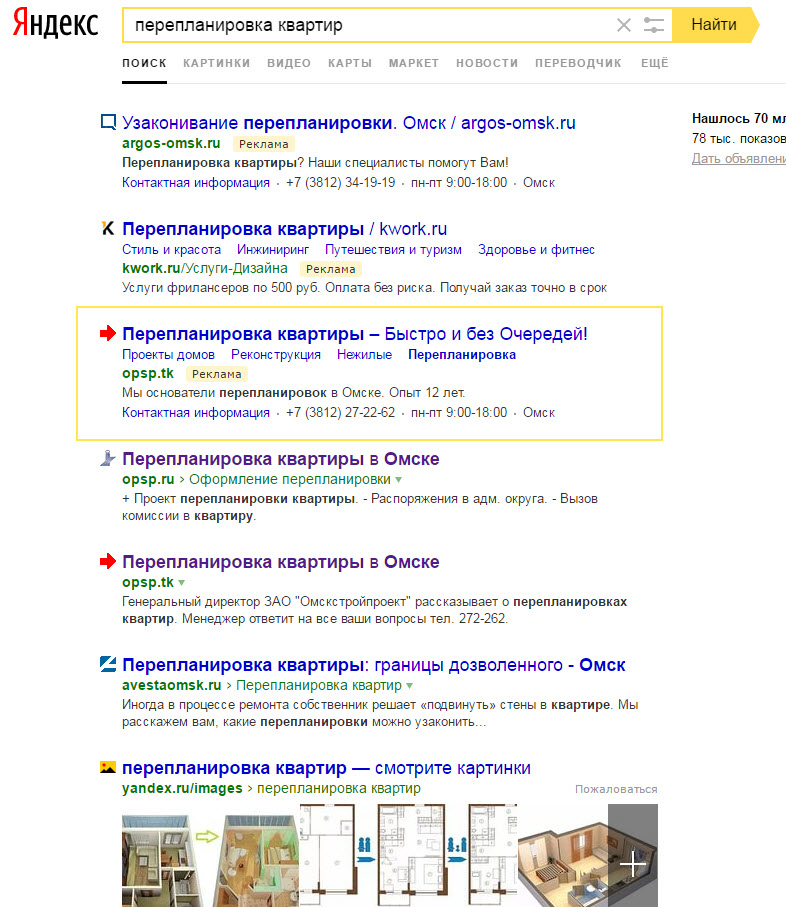This screenshot has height=907, width=786.
Task: Click the opsp.ru favicon icon
Action: [x=108, y=458]
